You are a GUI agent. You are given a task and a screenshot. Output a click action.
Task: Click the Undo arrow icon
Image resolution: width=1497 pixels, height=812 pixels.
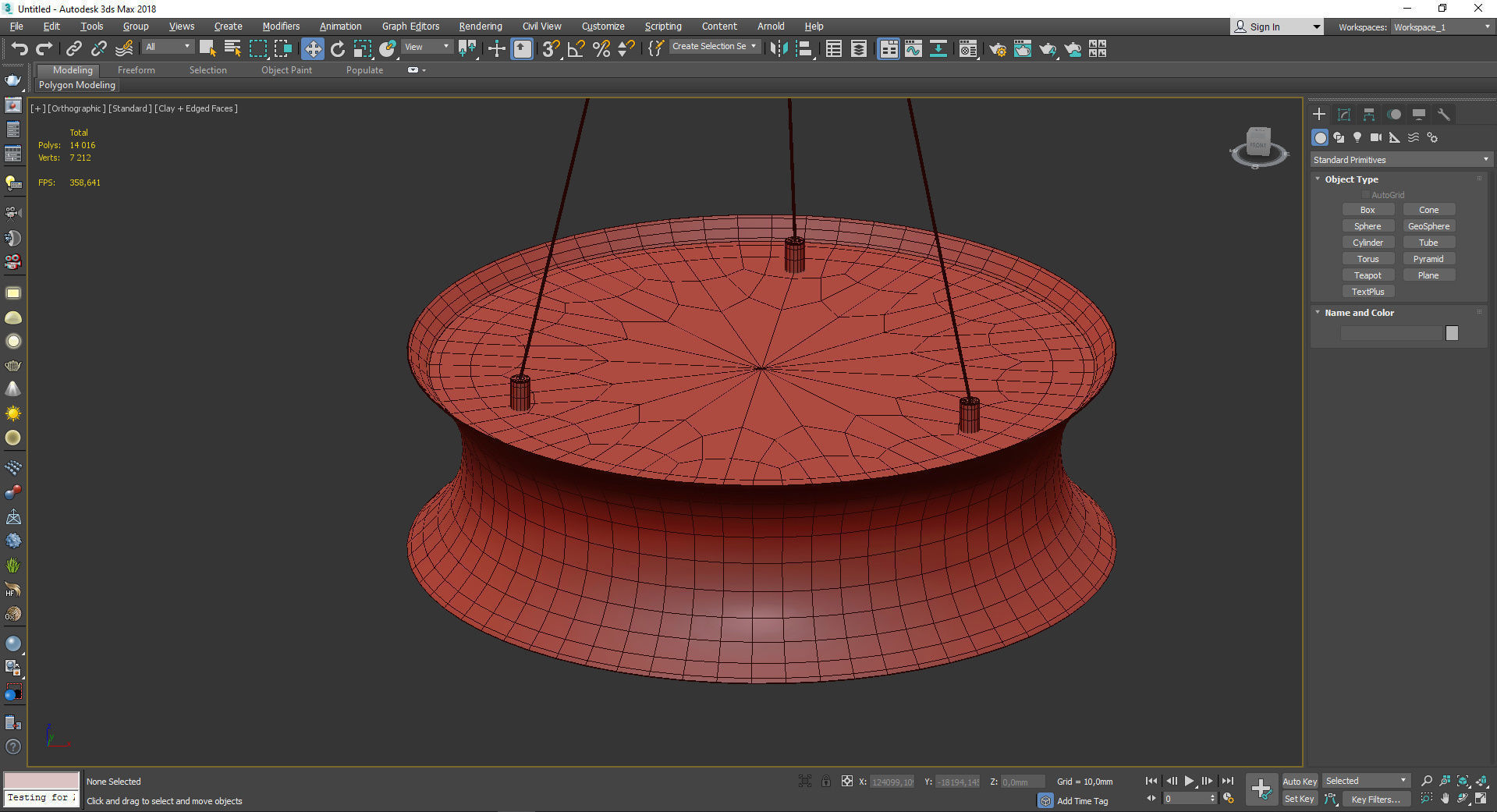pos(20,49)
